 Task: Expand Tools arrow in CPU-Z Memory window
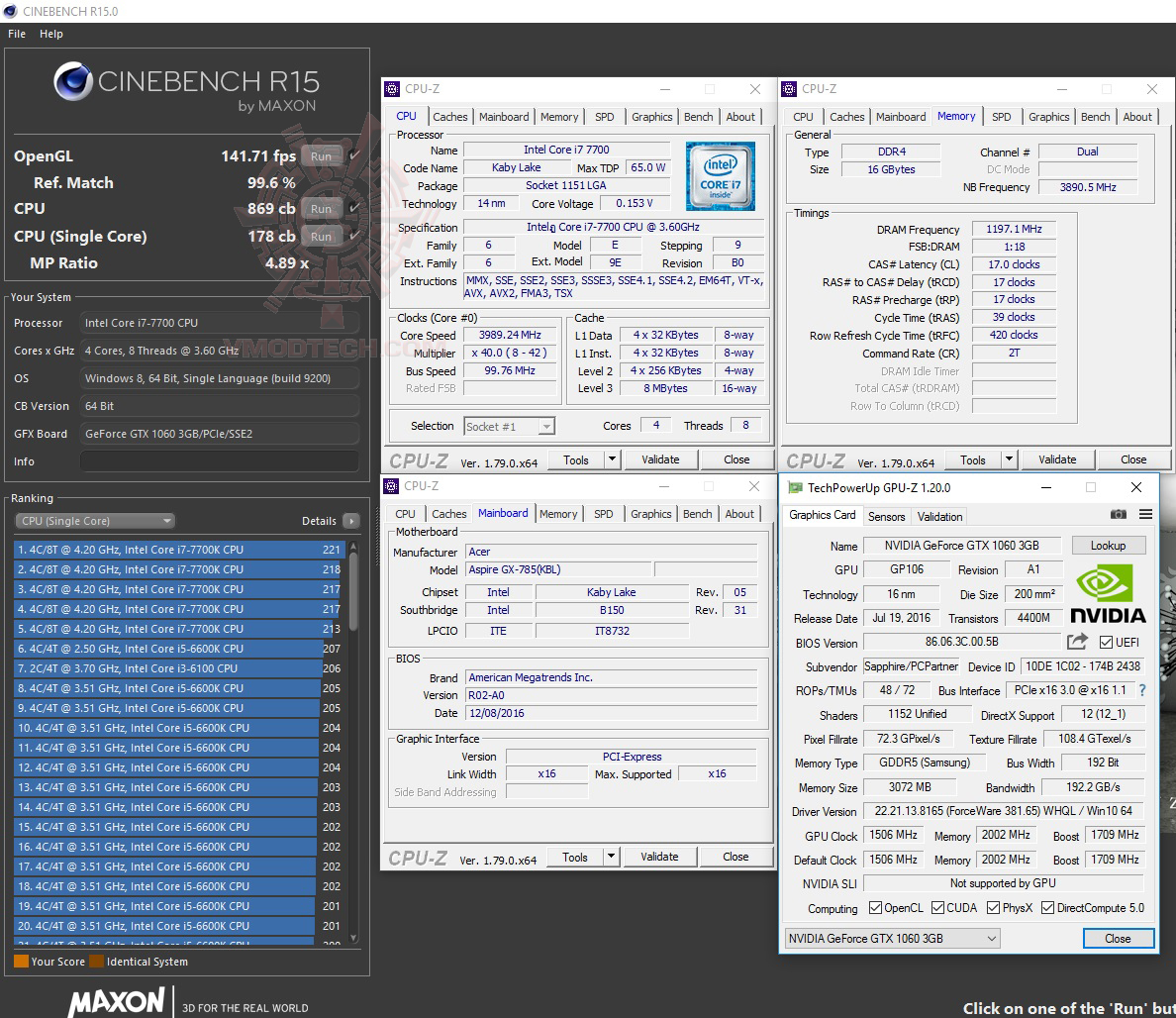point(1009,459)
